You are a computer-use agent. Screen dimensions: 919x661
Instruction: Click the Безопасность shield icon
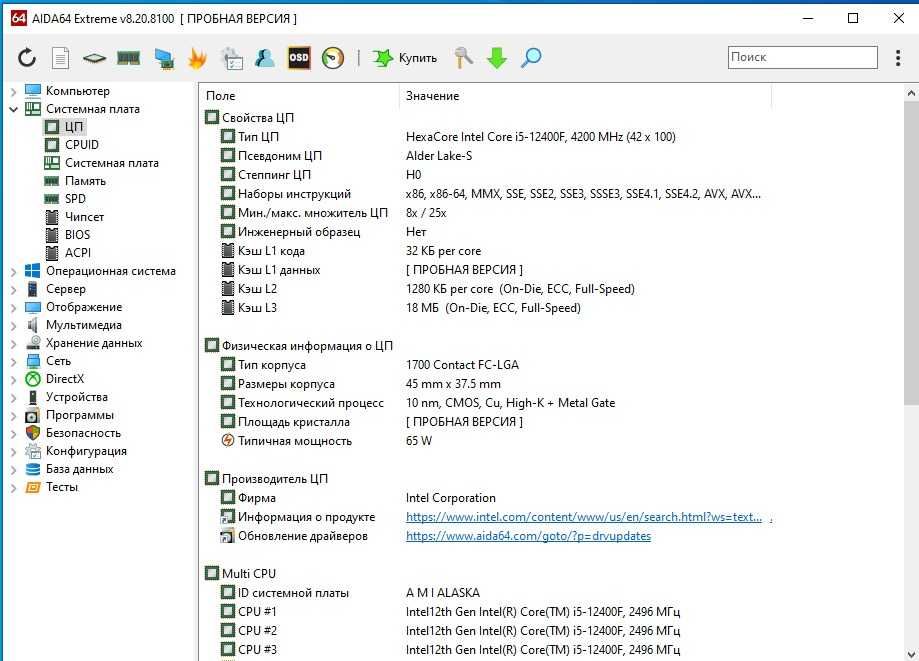point(33,433)
